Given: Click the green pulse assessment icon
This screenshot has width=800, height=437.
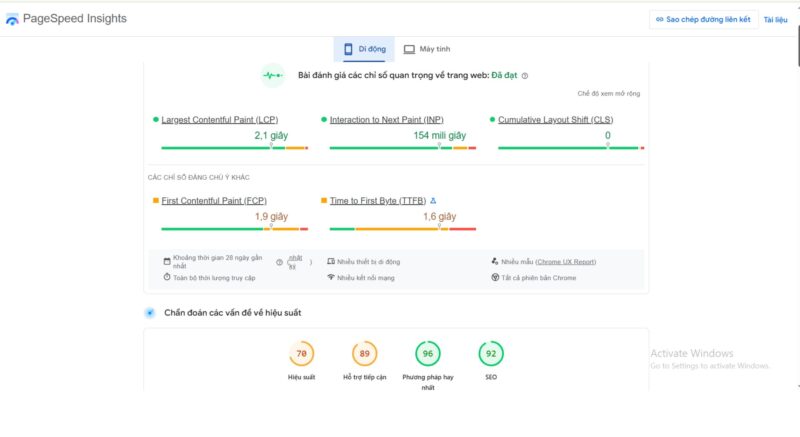Looking at the screenshot, I should click(x=272, y=75).
